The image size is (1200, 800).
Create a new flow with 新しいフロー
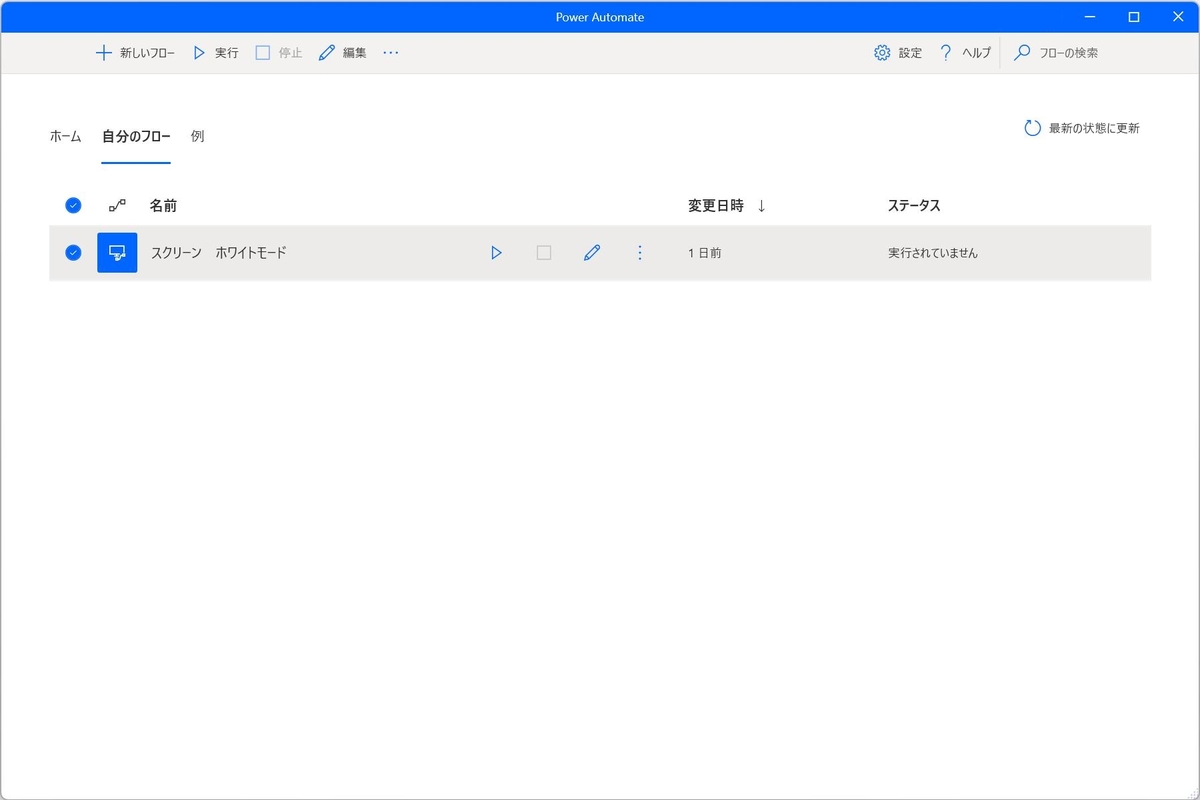click(135, 53)
